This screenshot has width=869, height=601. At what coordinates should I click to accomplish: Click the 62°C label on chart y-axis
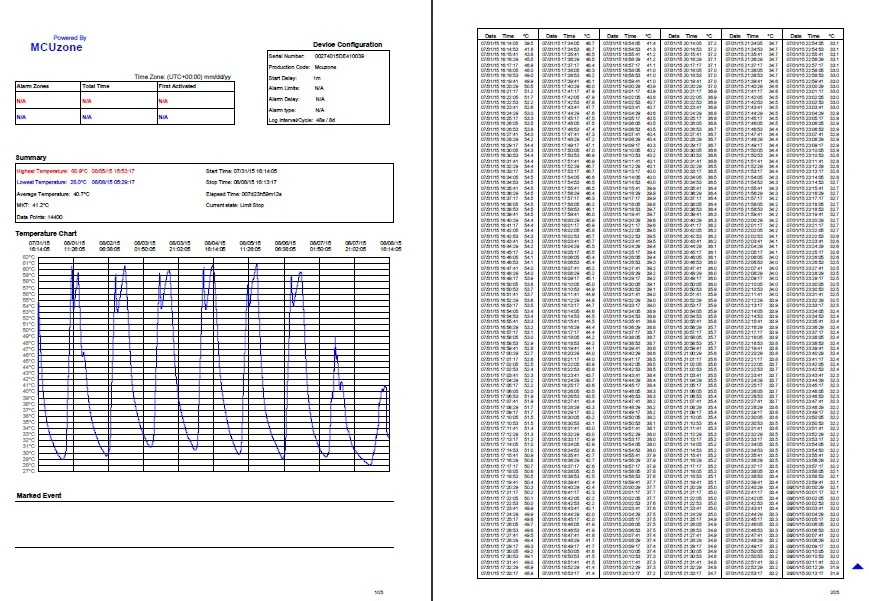click(x=29, y=258)
